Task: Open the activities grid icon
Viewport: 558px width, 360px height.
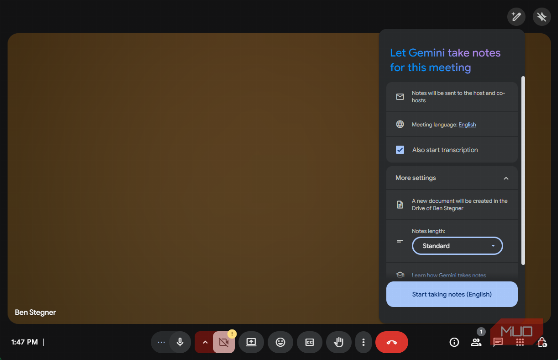Action: click(520, 342)
